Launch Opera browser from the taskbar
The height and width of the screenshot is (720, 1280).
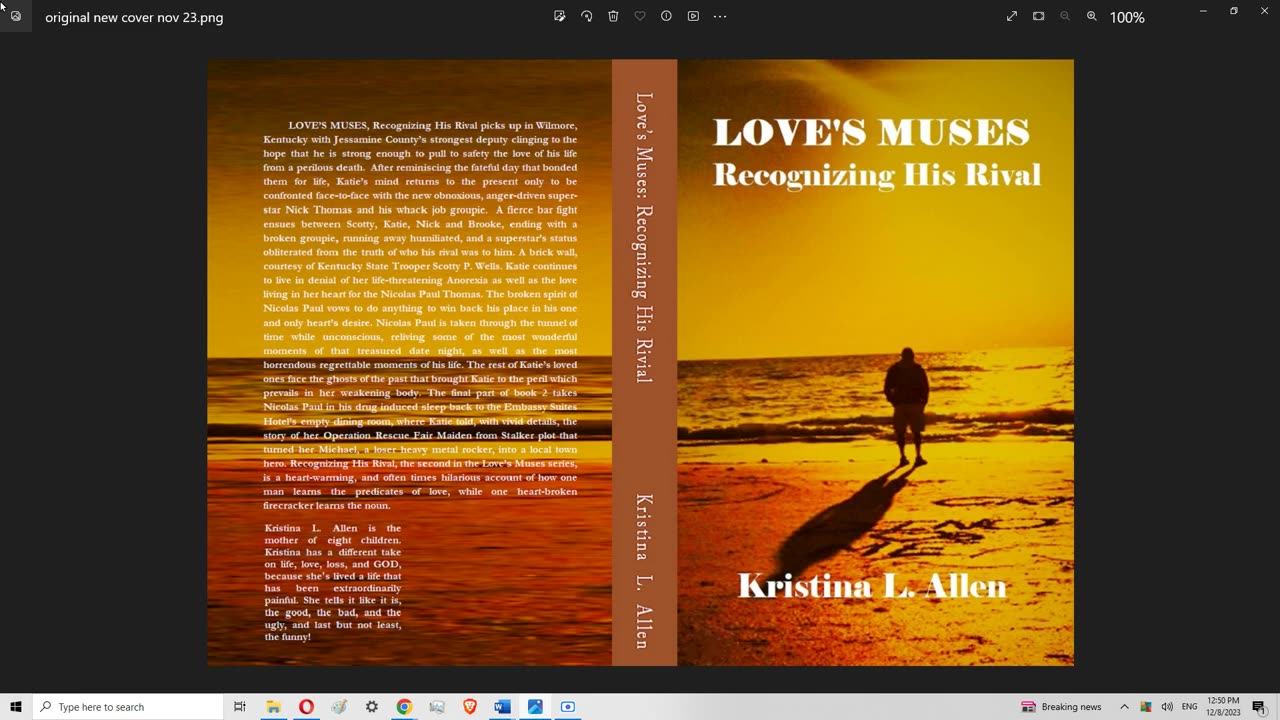(306, 707)
